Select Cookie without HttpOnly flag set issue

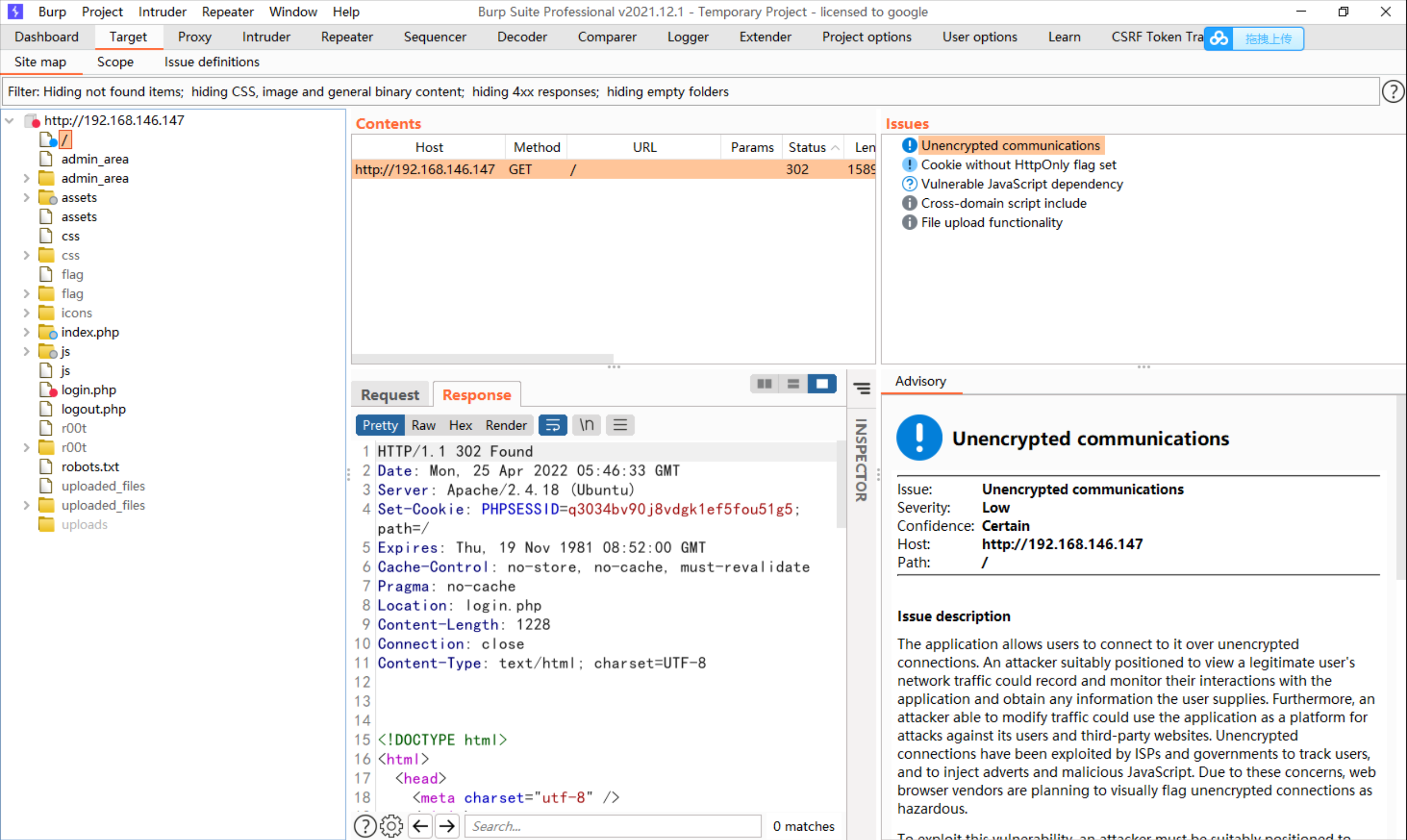pos(1018,165)
